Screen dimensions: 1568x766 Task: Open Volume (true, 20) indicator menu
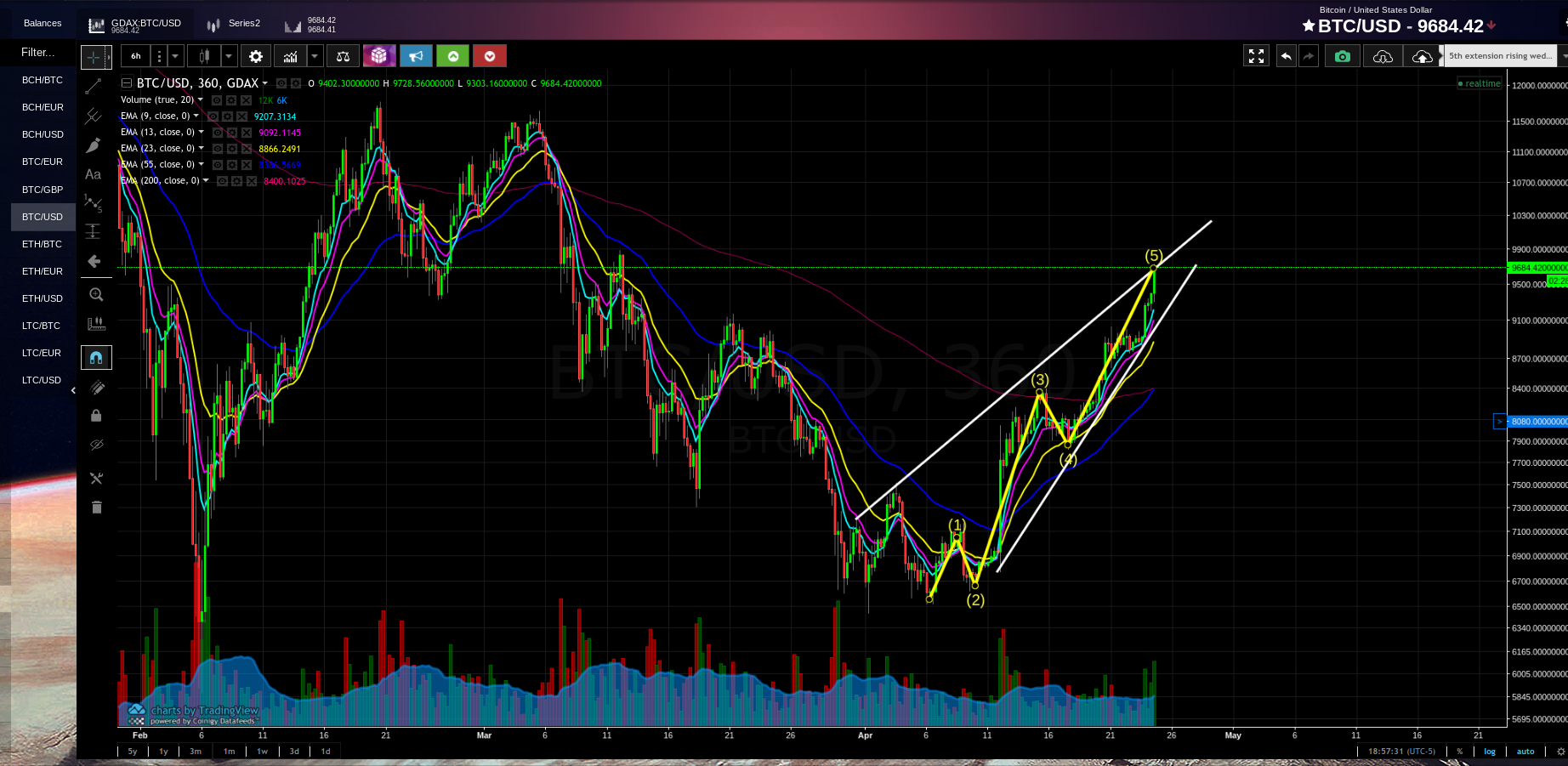point(201,99)
